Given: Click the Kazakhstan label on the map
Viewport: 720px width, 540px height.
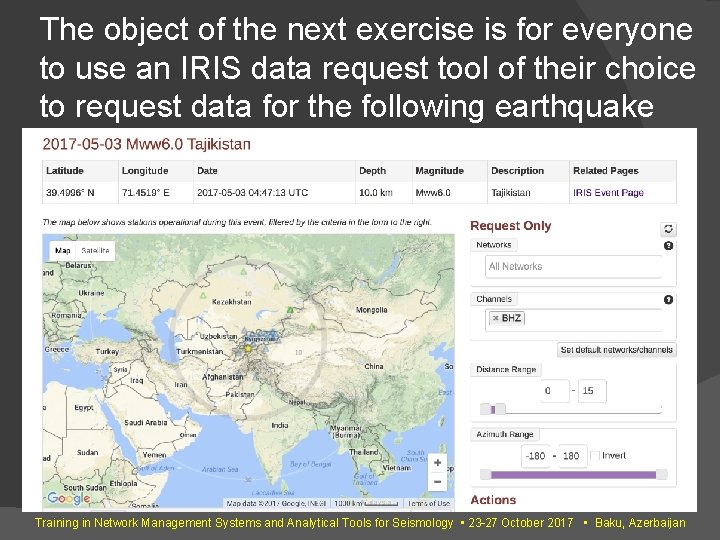Looking at the screenshot, I should click(x=231, y=302).
